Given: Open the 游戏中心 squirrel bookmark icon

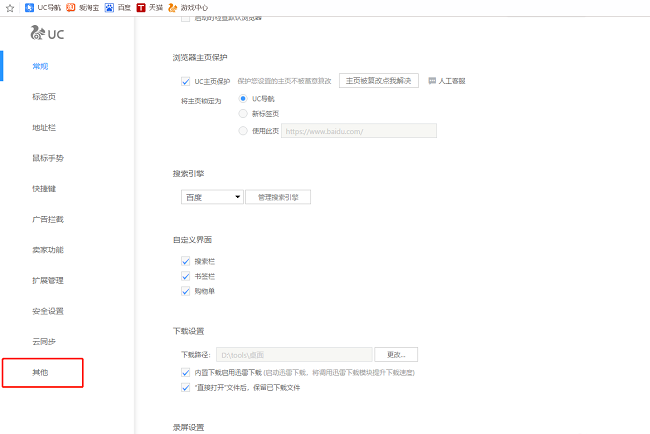Looking at the screenshot, I should coord(172,7).
